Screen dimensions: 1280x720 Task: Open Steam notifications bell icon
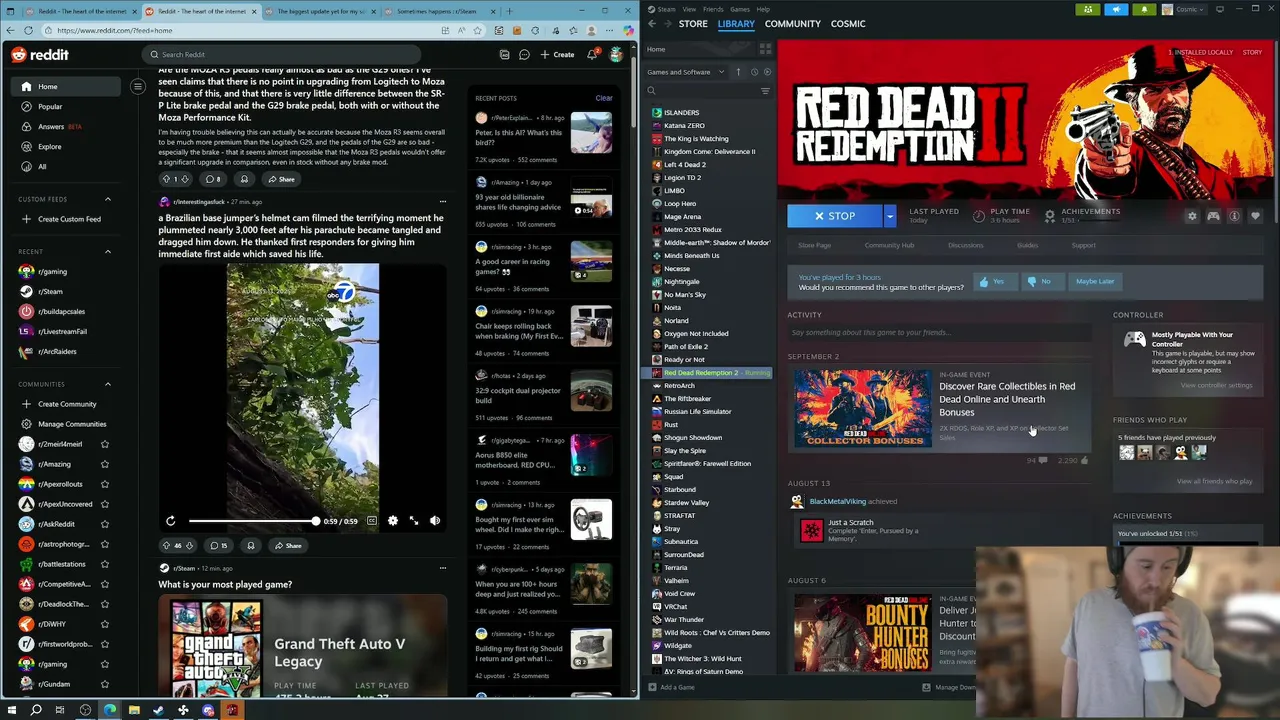pyautogui.click(x=1144, y=9)
